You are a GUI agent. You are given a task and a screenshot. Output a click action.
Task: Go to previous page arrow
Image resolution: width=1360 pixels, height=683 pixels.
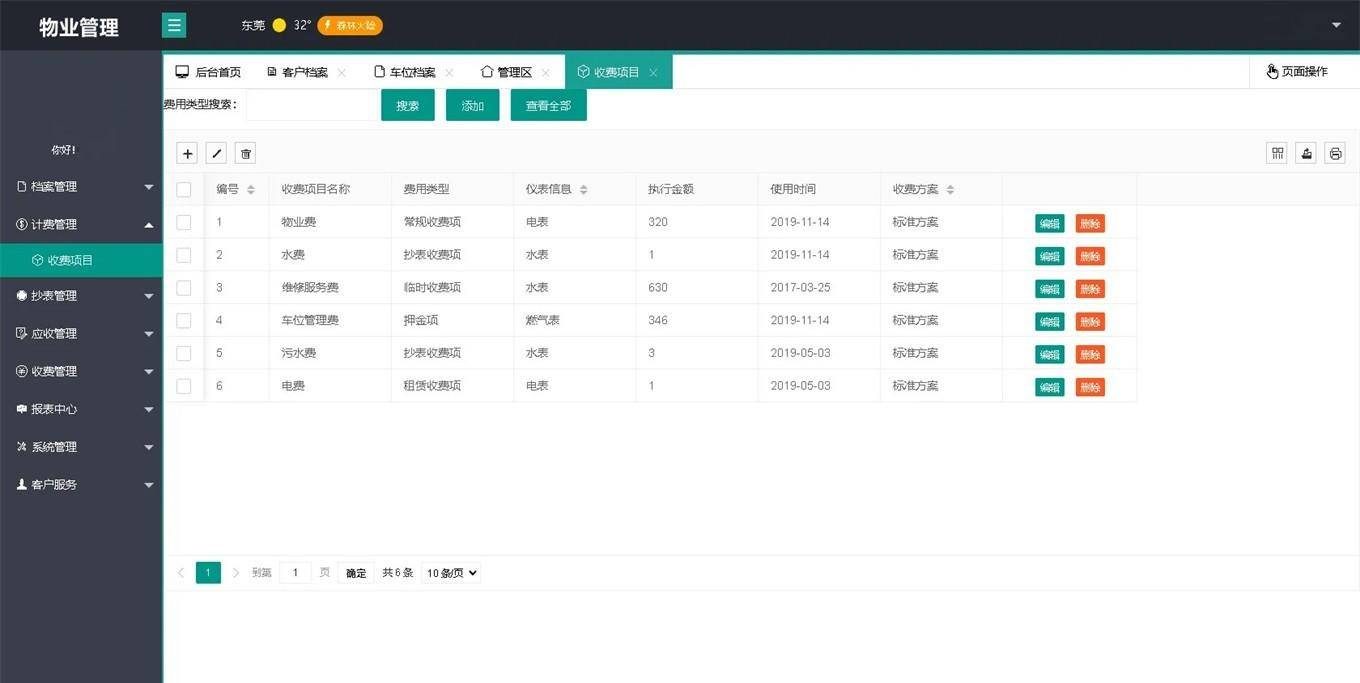point(181,573)
